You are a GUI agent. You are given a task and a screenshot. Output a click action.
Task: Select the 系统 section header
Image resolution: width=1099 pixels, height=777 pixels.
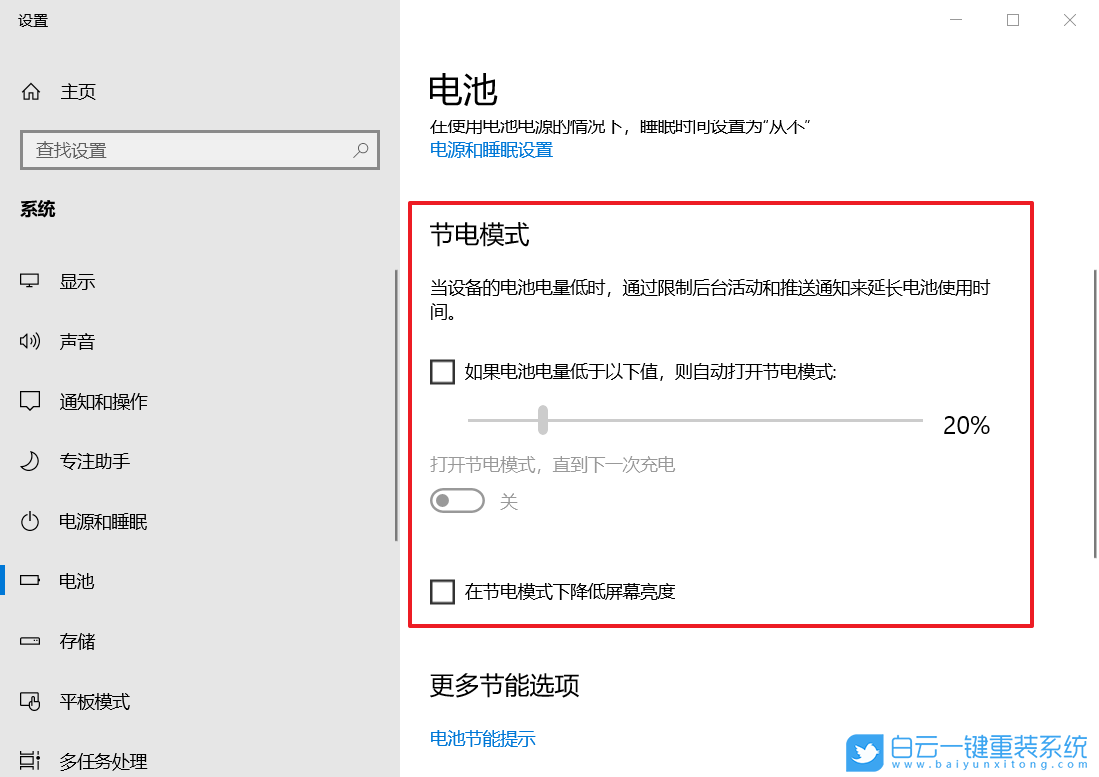(38, 209)
